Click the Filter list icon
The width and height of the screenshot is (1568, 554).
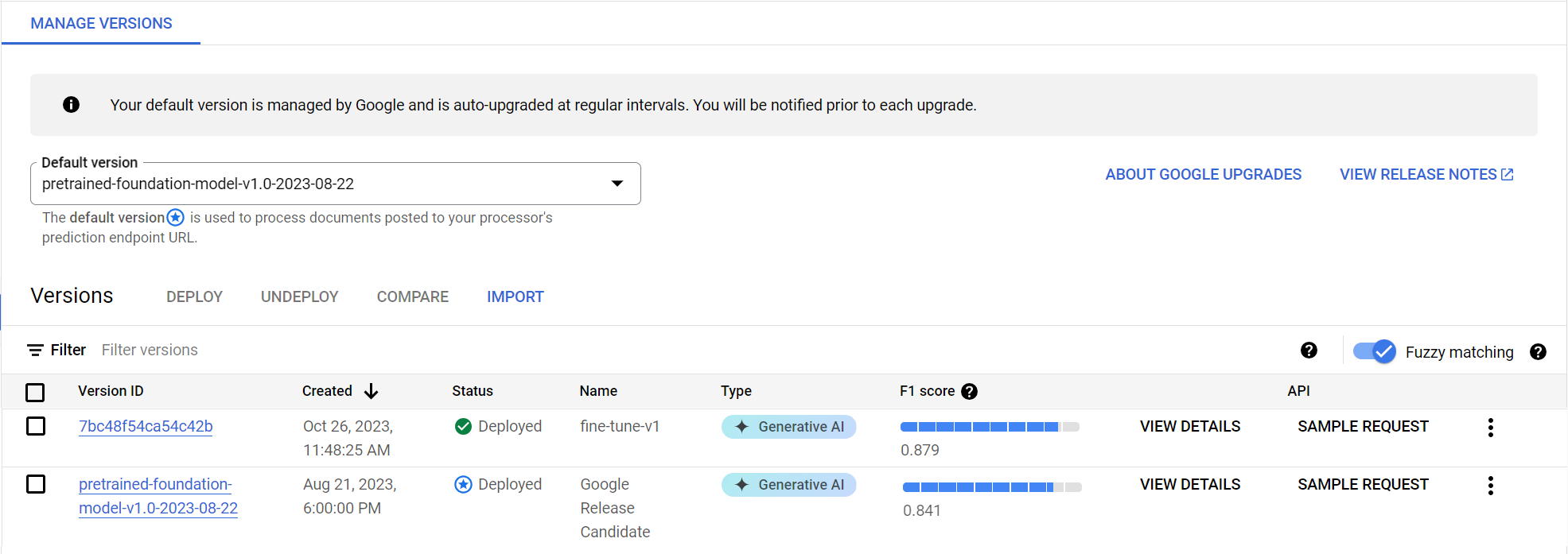[35, 350]
